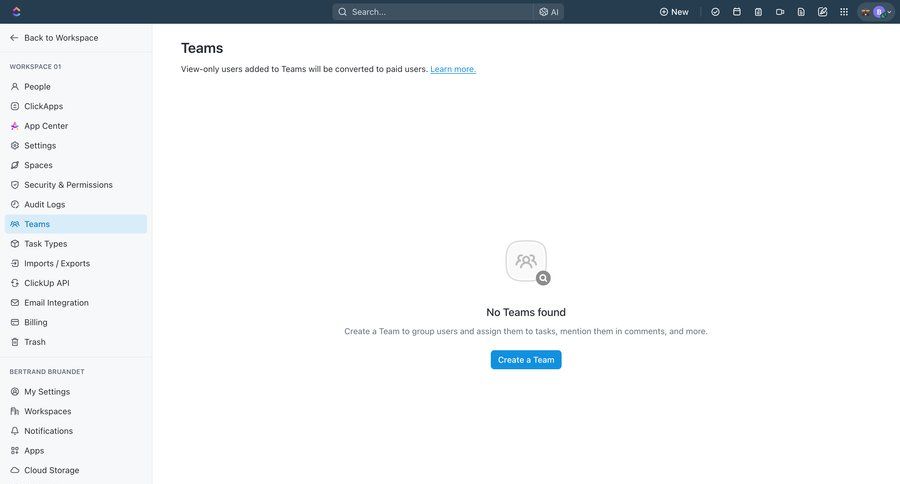The height and width of the screenshot is (484, 900).
Task: Click the Create a Team button
Action: pyautogui.click(x=526, y=360)
